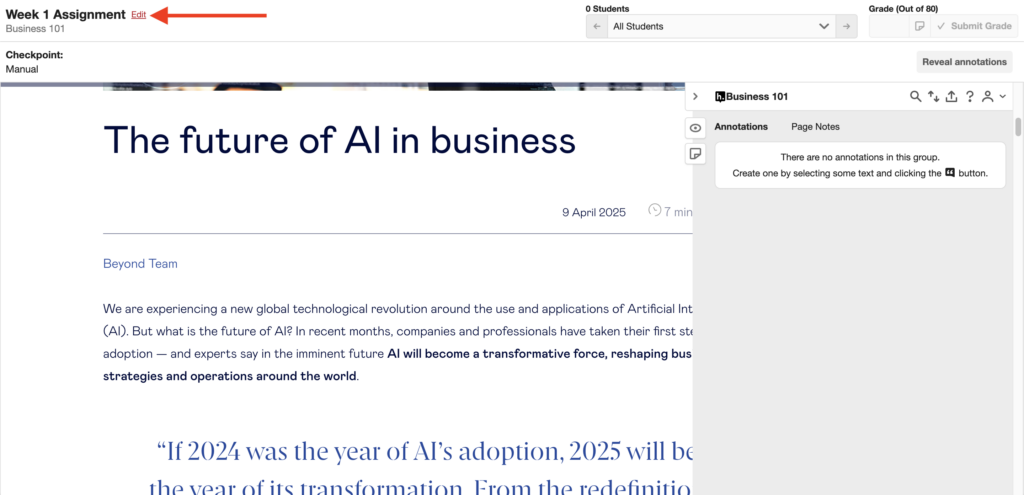Click the grade comment note icon

click(x=920, y=26)
